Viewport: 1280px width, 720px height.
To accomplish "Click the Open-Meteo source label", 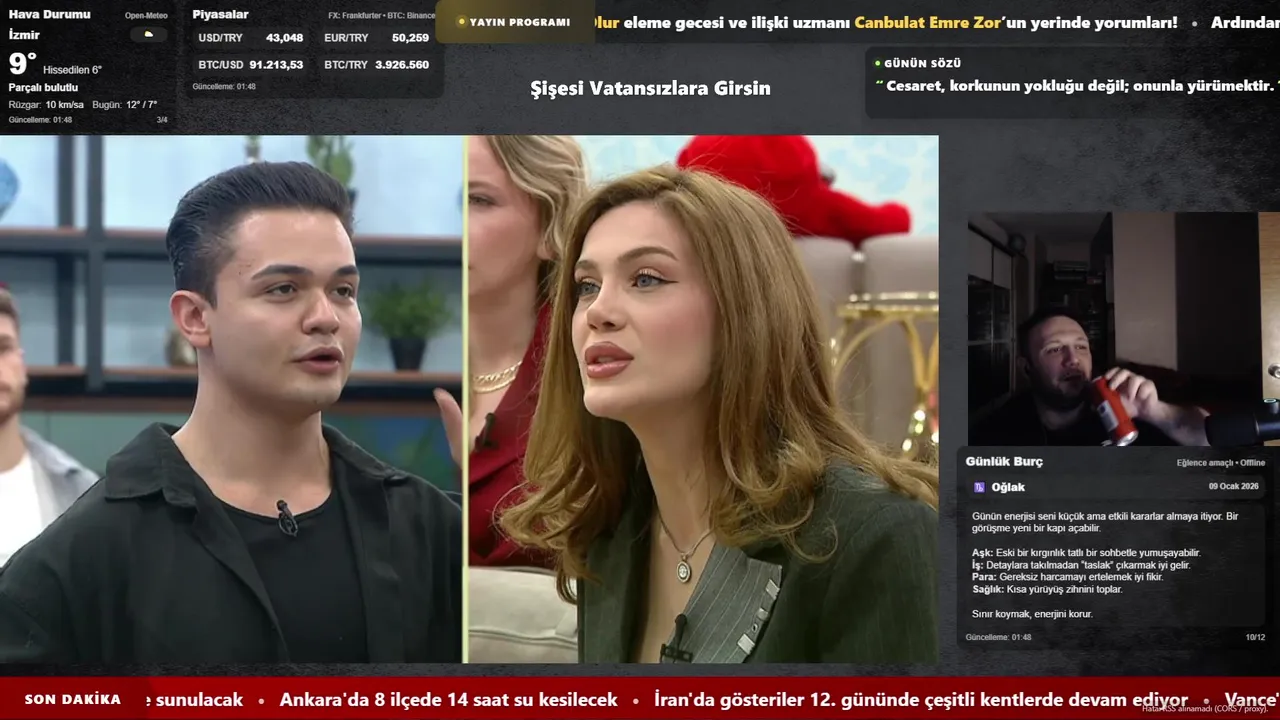I will point(146,16).
